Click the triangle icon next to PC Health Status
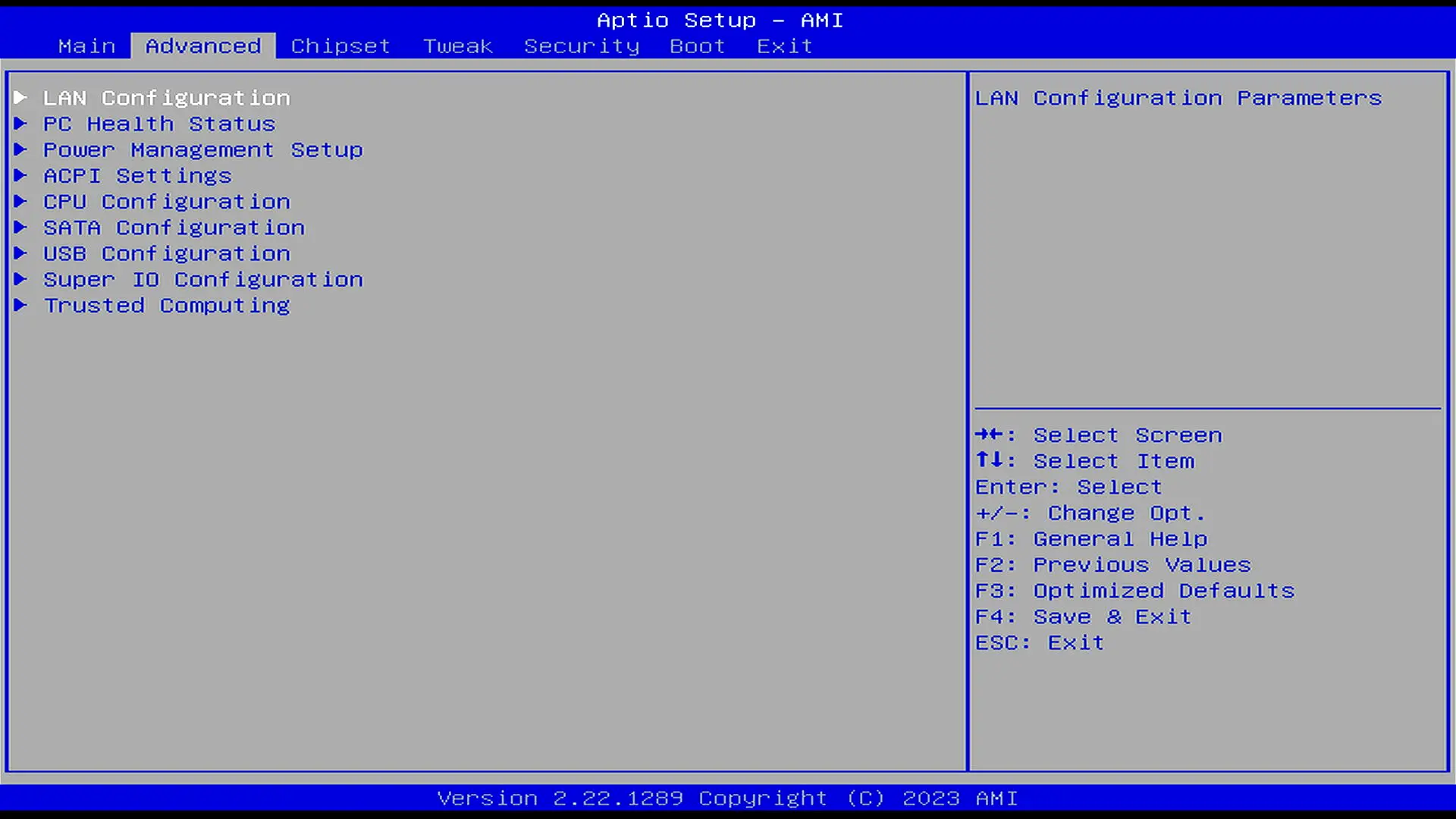This screenshot has width=1456, height=819. point(20,124)
